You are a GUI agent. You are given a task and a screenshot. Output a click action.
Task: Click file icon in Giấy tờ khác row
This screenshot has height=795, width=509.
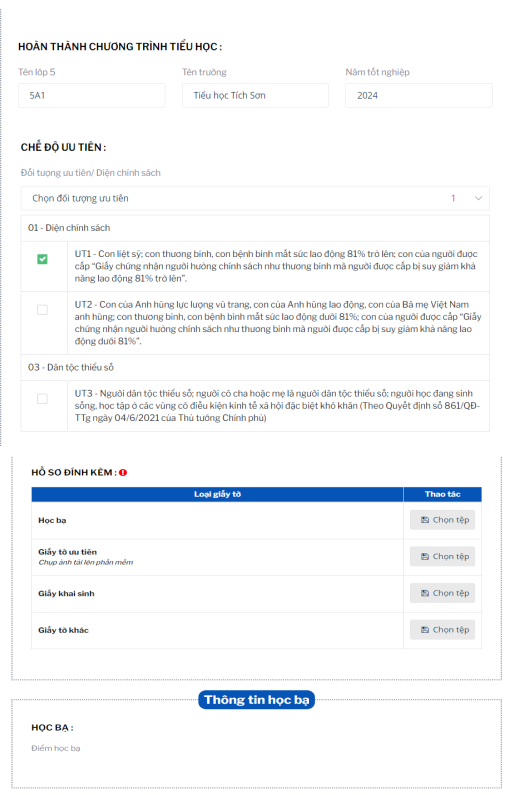tap(425, 629)
